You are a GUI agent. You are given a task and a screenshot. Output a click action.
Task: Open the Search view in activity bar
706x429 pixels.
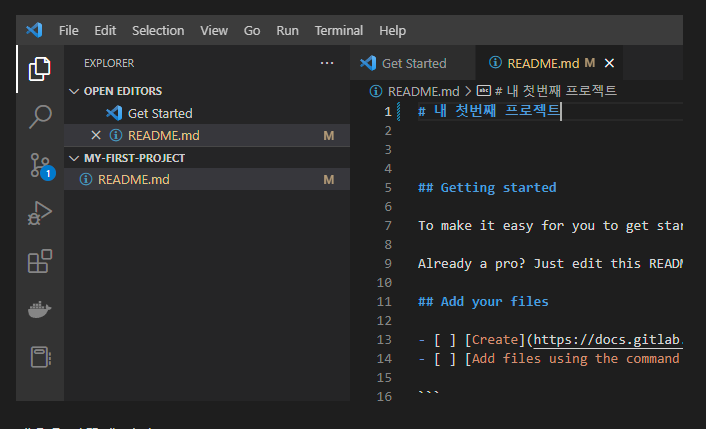click(40, 117)
